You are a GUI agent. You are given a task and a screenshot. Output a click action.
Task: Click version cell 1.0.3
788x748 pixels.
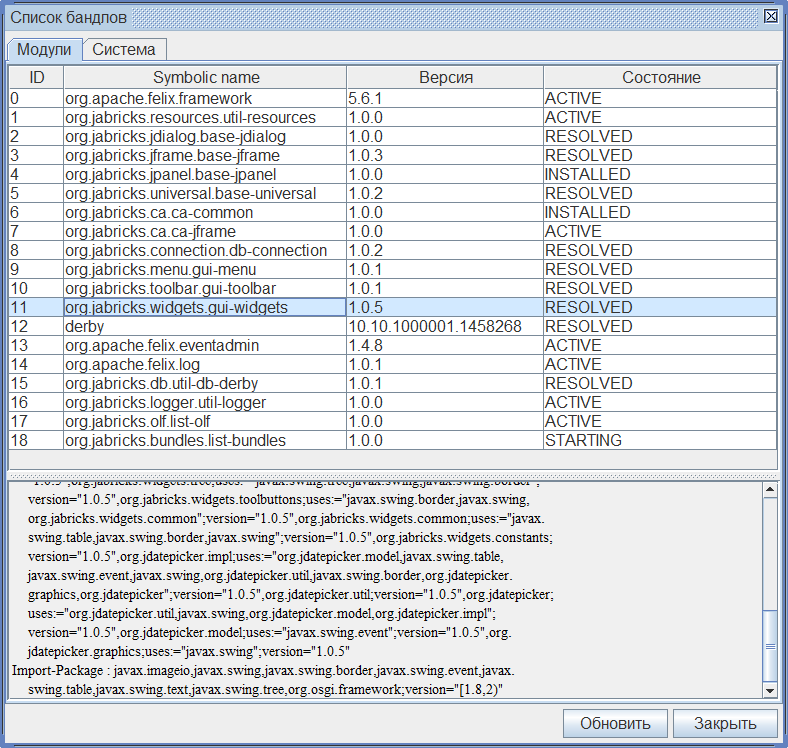(x=445, y=155)
